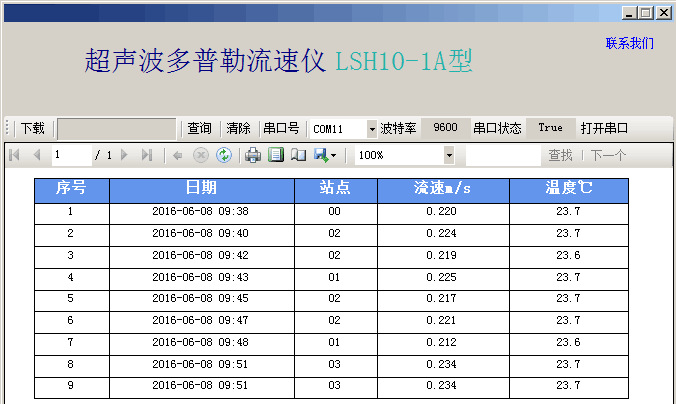
Task: Click the 查找 find button
Action: [560, 155]
